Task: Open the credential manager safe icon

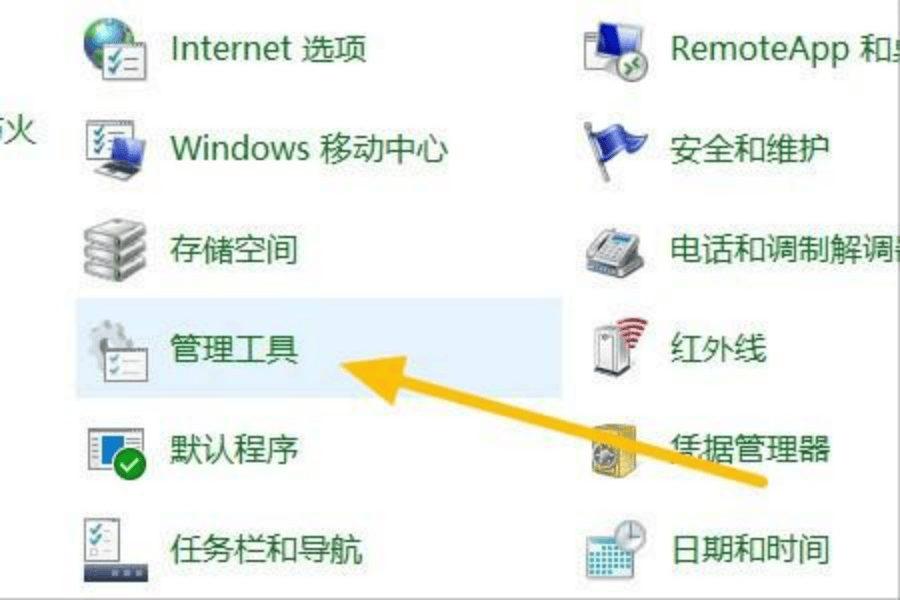Action: click(614, 451)
